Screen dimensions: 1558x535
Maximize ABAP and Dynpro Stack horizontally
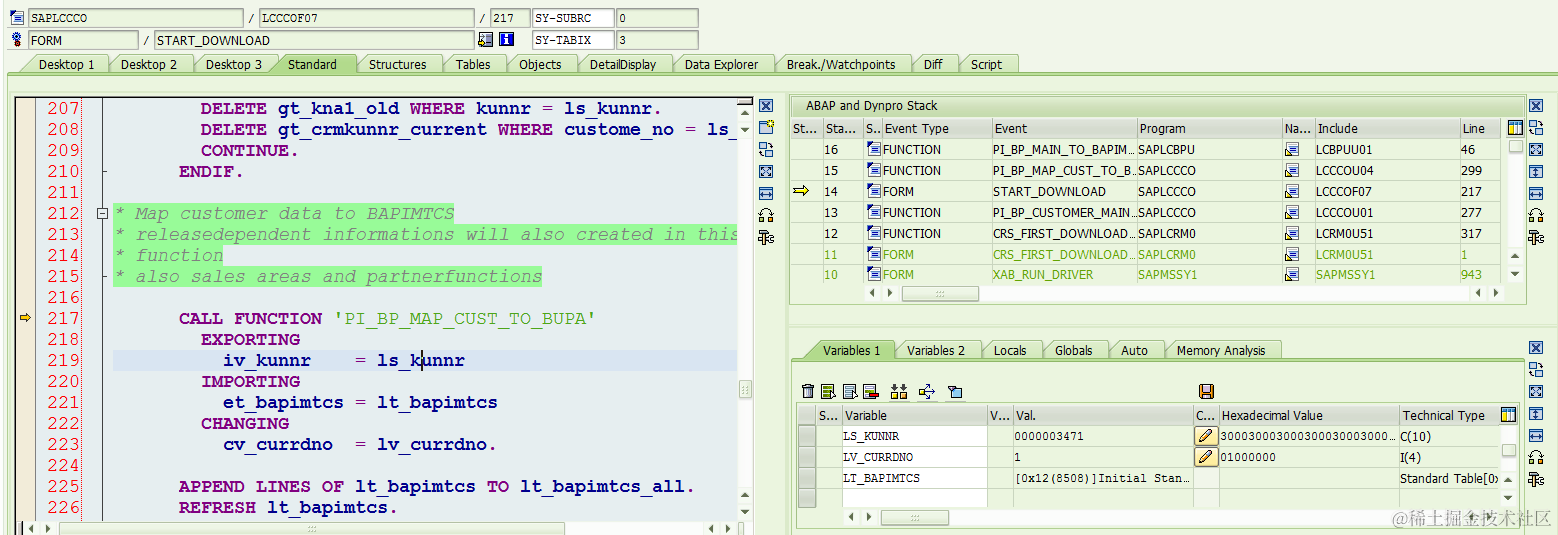click(x=1536, y=194)
